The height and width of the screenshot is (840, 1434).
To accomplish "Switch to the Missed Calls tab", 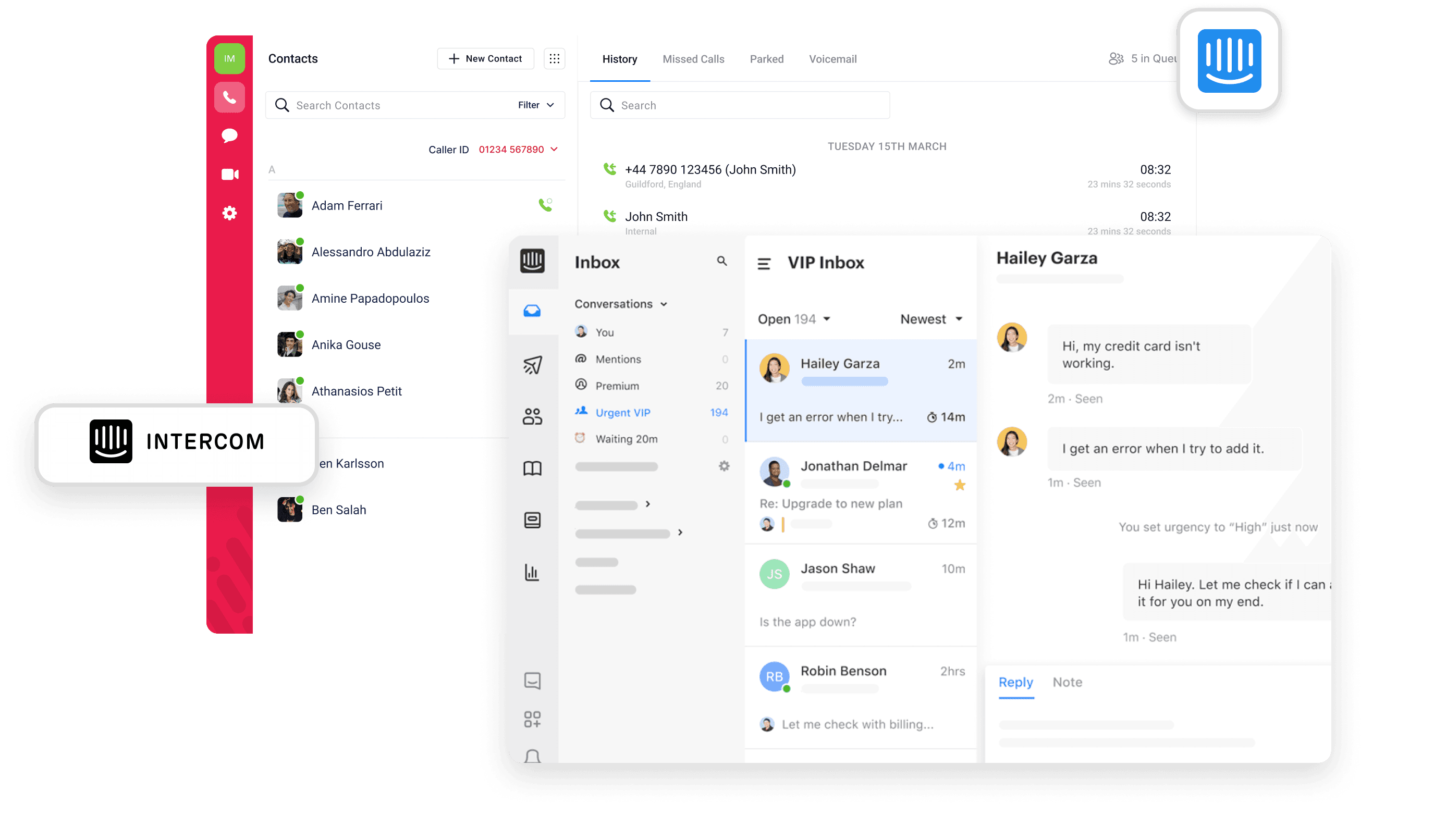I will coord(694,58).
